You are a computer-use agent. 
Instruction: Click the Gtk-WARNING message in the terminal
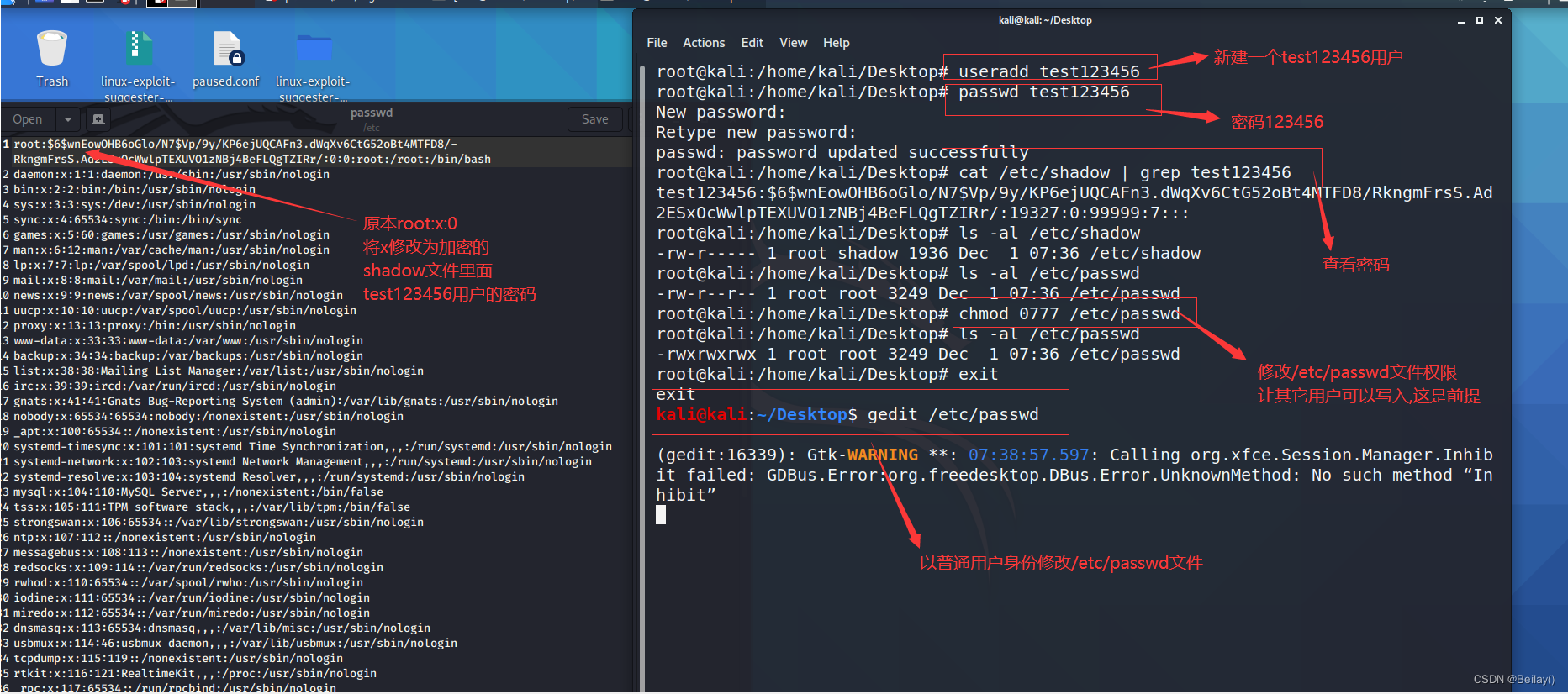[1074, 476]
